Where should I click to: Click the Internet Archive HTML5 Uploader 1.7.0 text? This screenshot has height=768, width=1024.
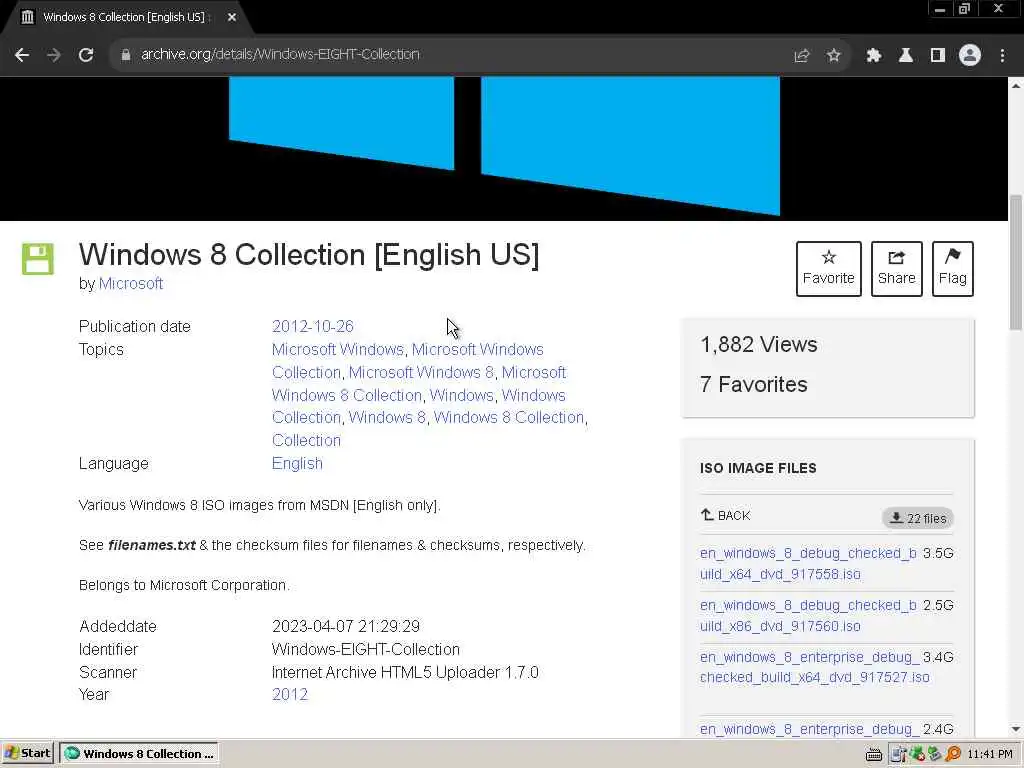tap(405, 672)
